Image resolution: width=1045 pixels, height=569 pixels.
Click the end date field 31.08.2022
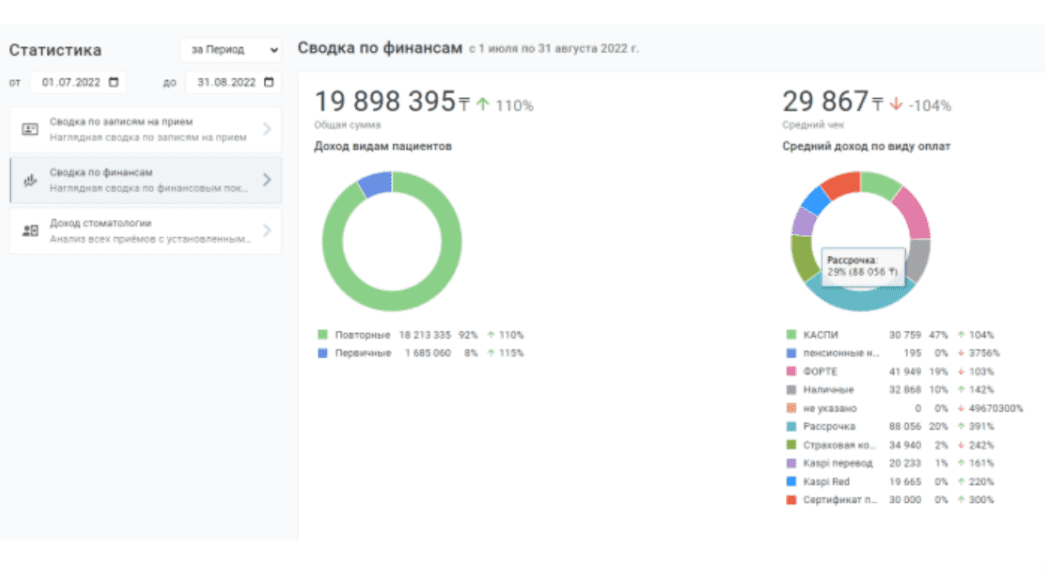226,82
